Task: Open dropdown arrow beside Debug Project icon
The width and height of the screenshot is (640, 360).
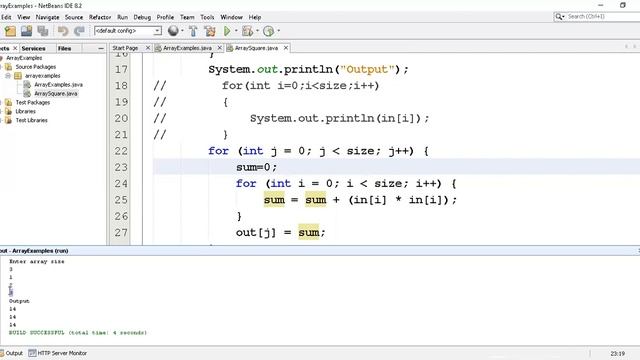Action: pos(258,31)
